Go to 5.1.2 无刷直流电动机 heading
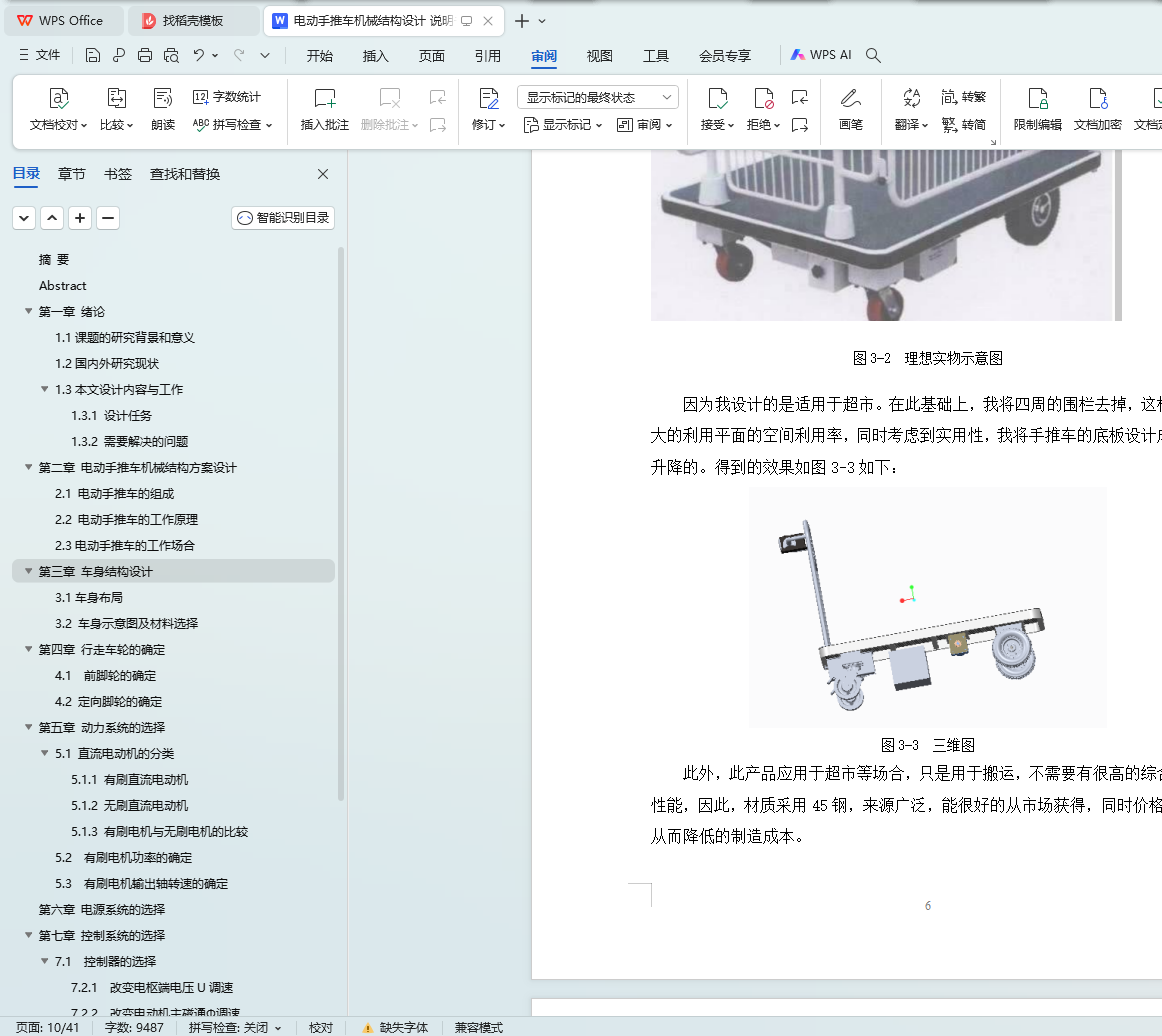The height and width of the screenshot is (1036, 1162). click(x=130, y=806)
